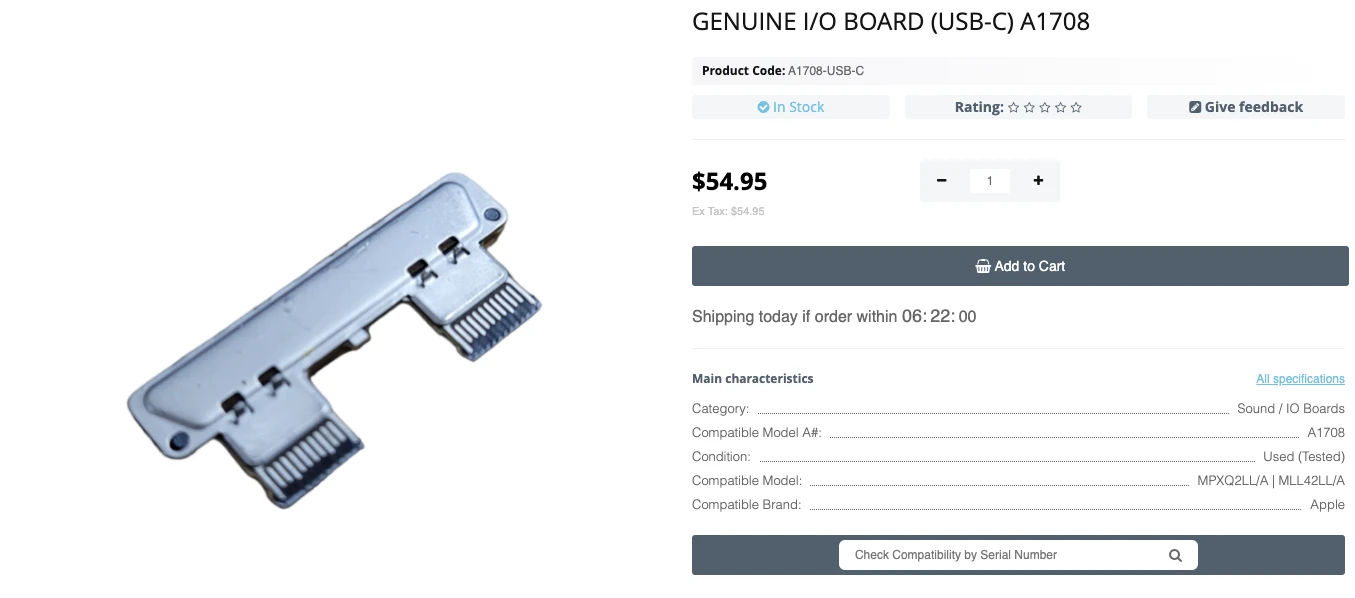This screenshot has width=1355, height=598.
Task: Click the In Stock checkmark icon
Action: coord(764,107)
